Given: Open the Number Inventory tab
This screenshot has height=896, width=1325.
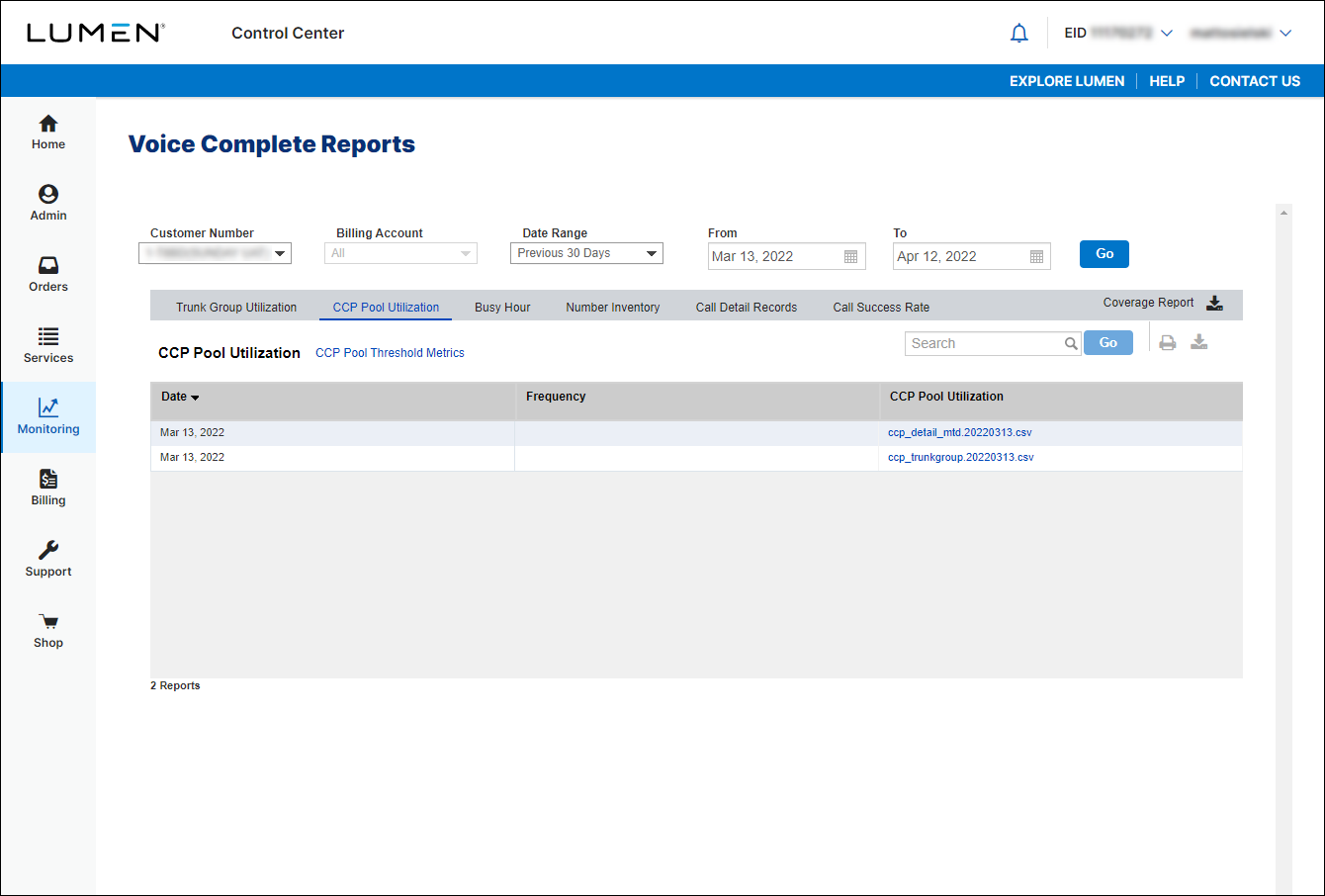Looking at the screenshot, I should pyautogui.click(x=613, y=308).
